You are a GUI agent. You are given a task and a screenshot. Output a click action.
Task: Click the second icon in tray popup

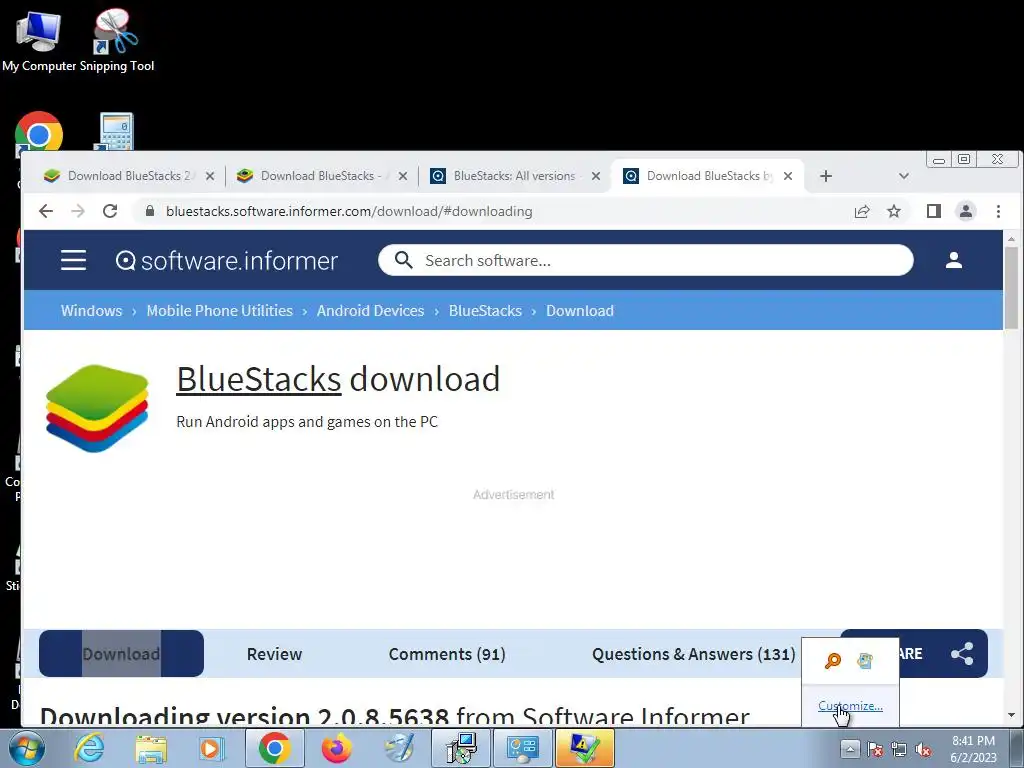click(865, 661)
